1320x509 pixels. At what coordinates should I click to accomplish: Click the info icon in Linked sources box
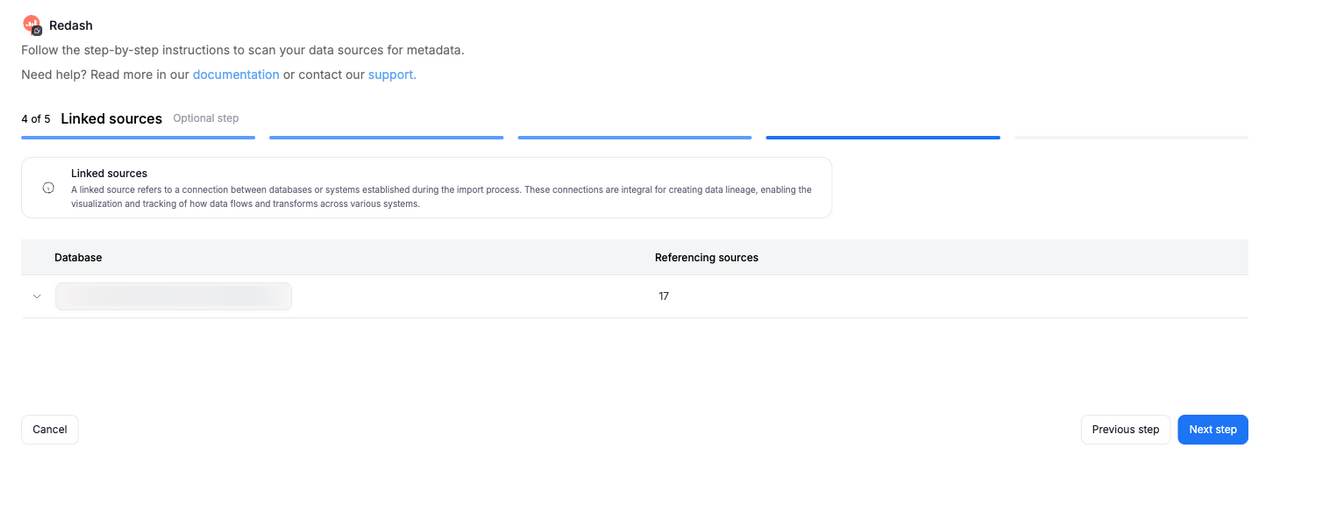coord(48,188)
